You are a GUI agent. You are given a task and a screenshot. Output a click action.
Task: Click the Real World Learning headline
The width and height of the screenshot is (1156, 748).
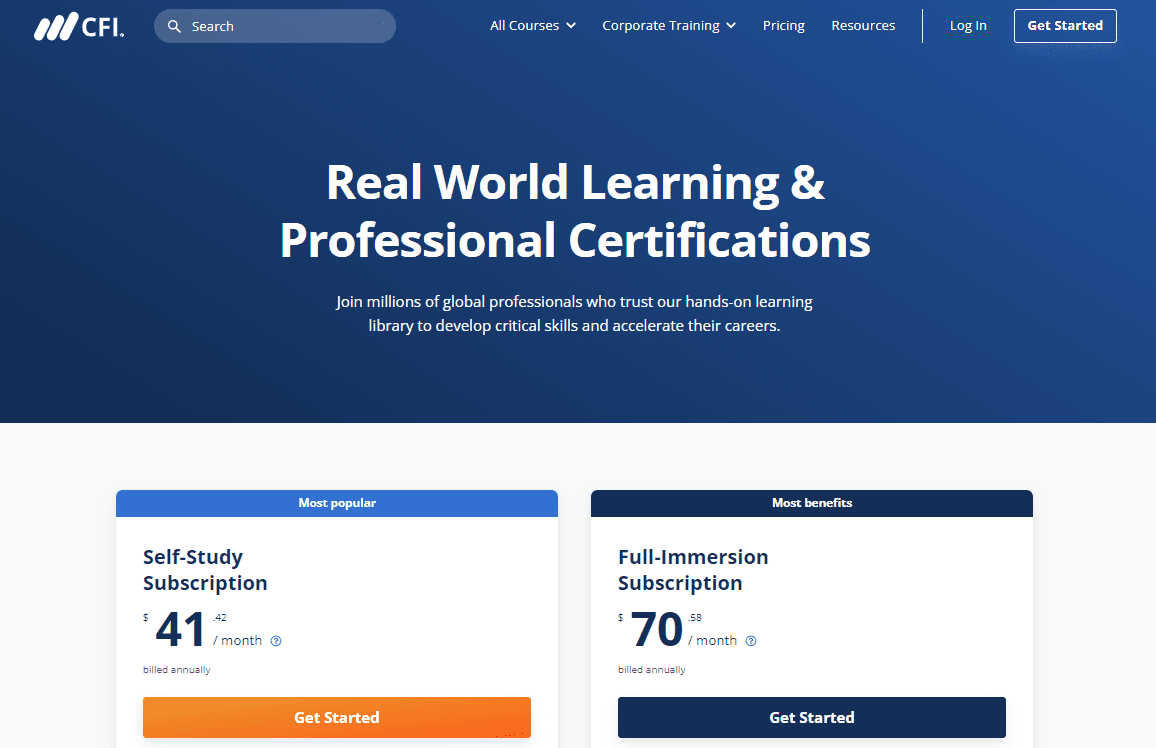pos(575,211)
